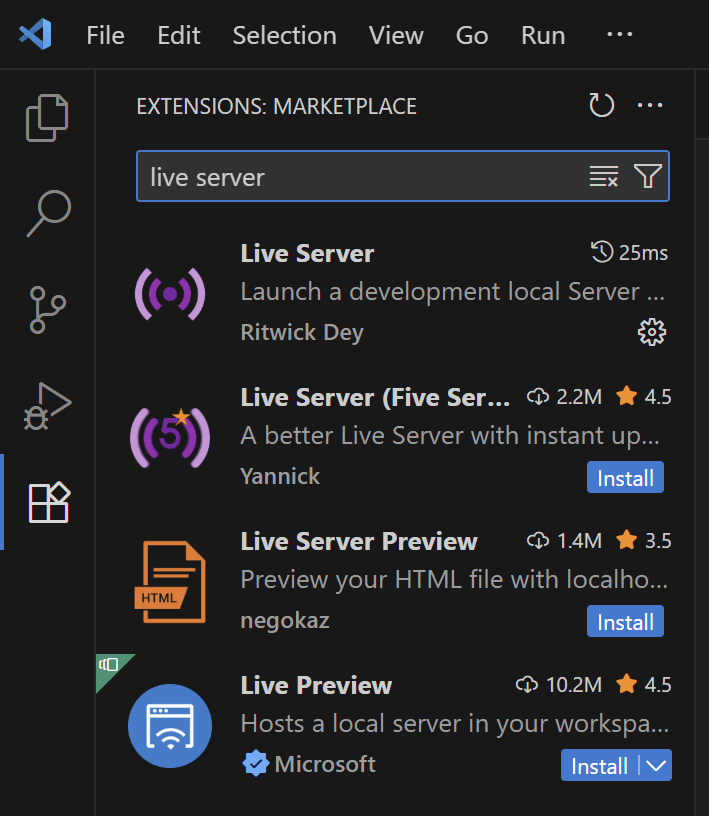Click the Live Server Preview HTML icon
The width and height of the screenshot is (709, 816).
coord(170,582)
